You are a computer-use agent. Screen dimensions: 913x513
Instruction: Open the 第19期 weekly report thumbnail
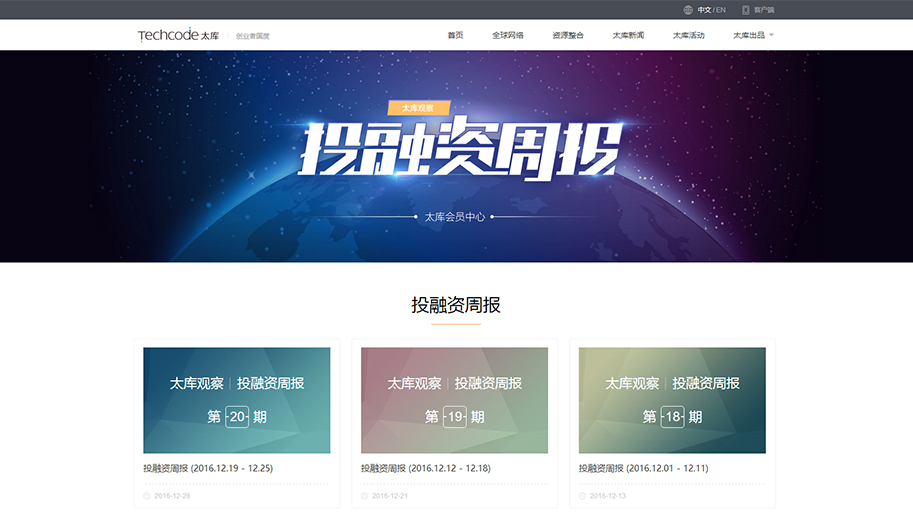(x=454, y=400)
